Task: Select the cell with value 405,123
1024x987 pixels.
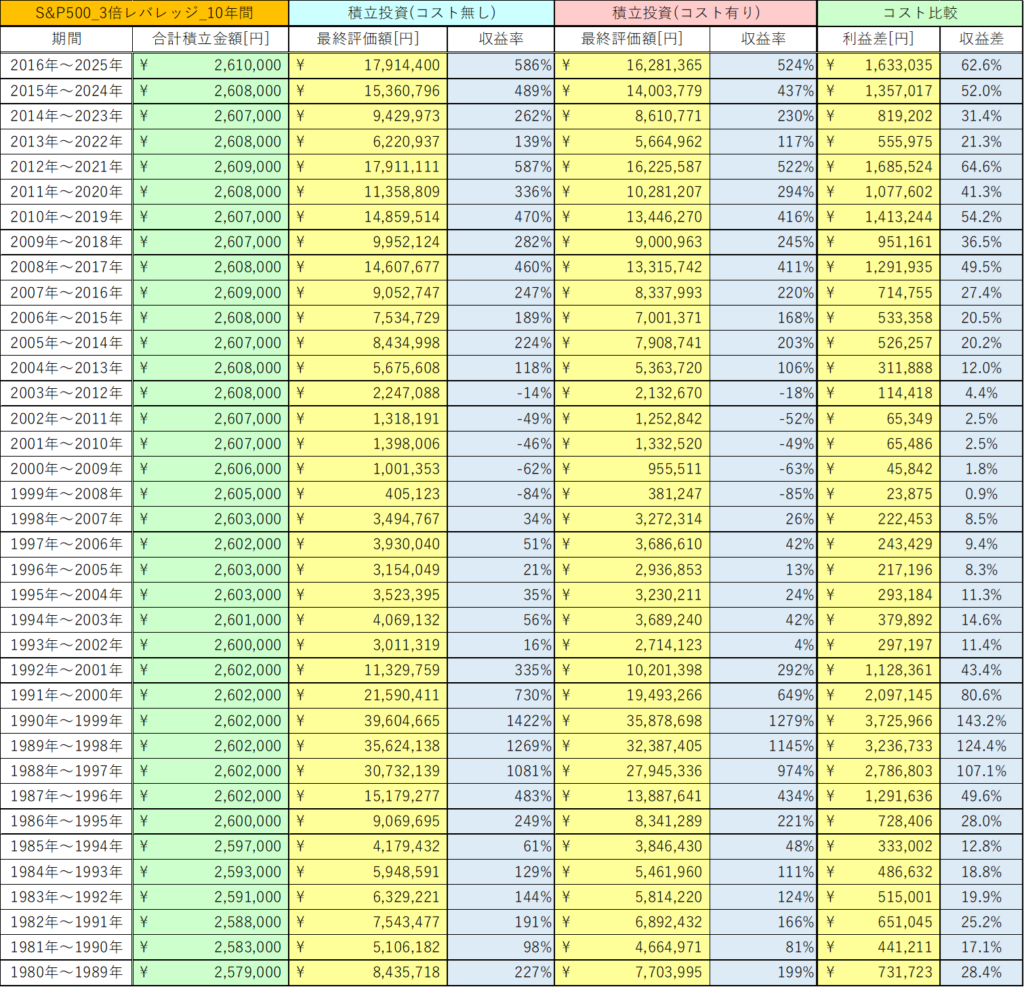Action: (x=368, y=493)
